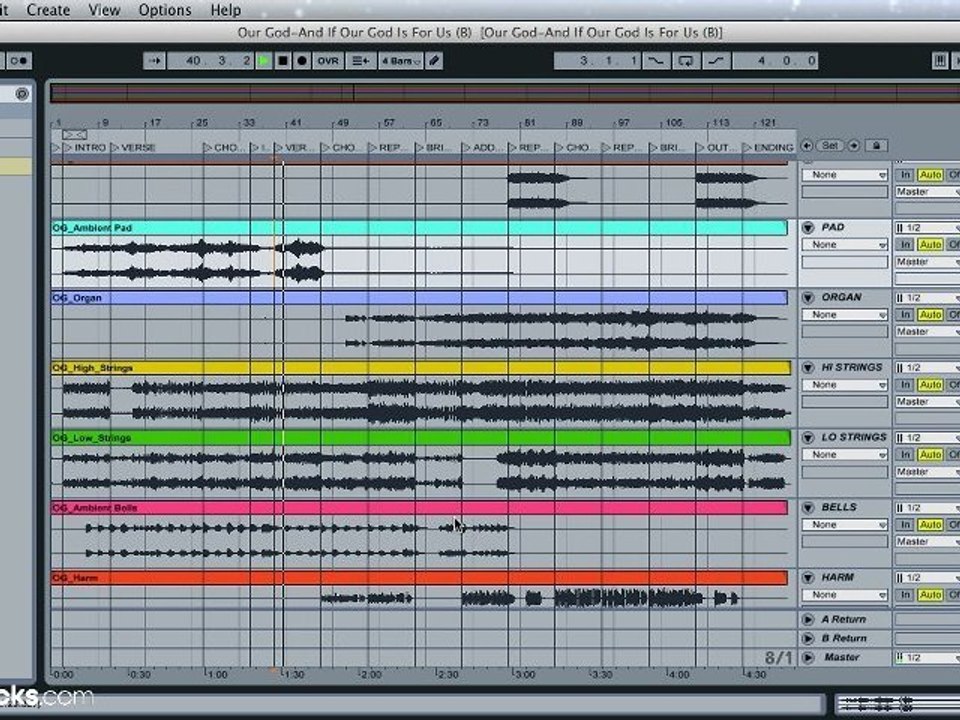Screen dimensions: 960x720
Task: Open PAD track Master output dropdown
Action: pyautogui.click(x=927, y=262)
